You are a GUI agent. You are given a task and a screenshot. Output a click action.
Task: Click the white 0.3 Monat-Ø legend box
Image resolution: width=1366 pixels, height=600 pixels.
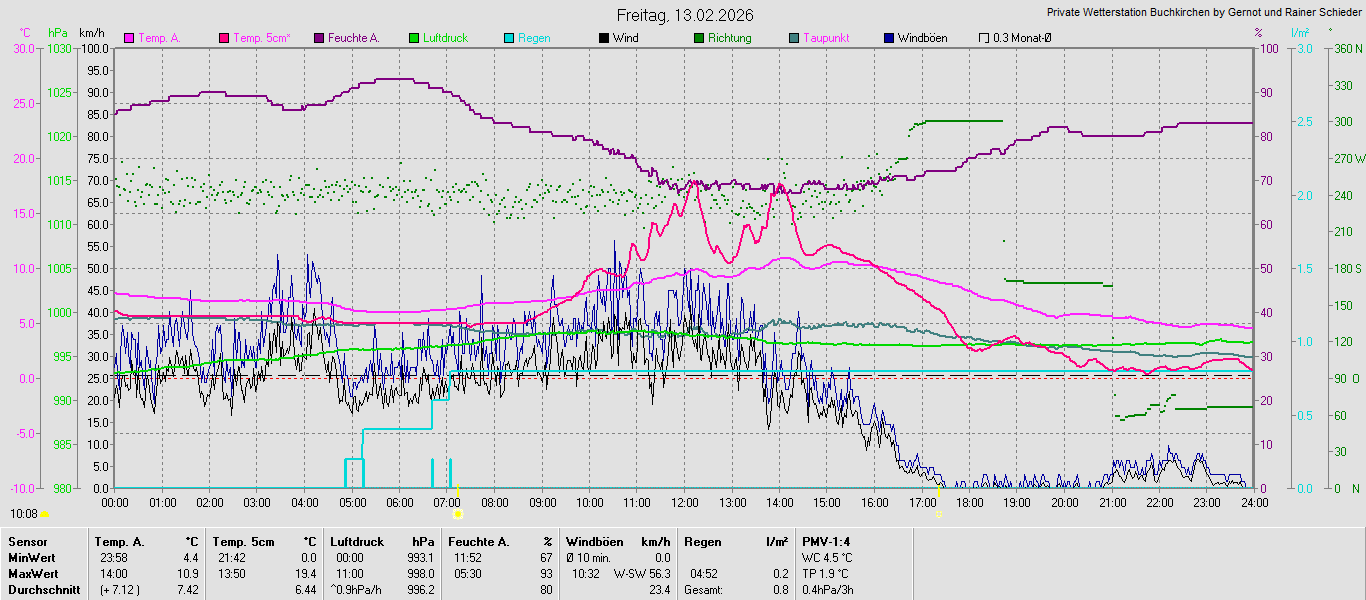point(984,38)
